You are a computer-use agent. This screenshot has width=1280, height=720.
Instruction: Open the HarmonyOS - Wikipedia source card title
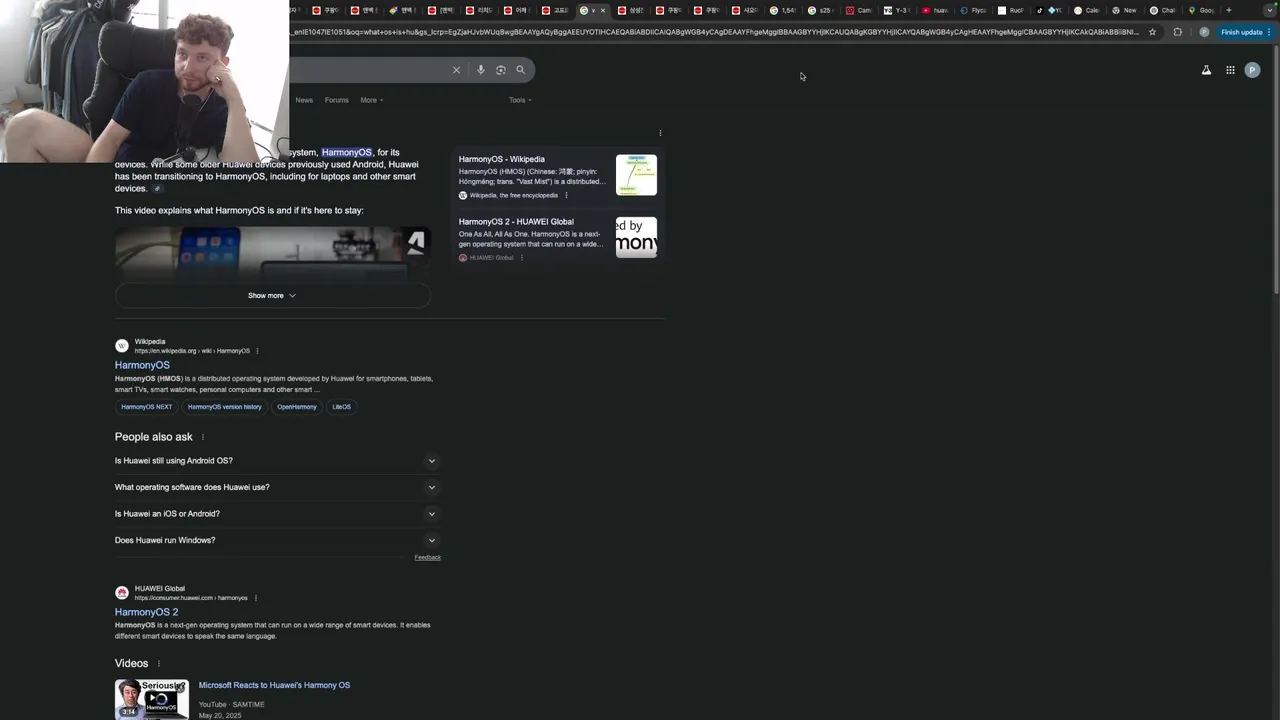(x=502, y=159)
